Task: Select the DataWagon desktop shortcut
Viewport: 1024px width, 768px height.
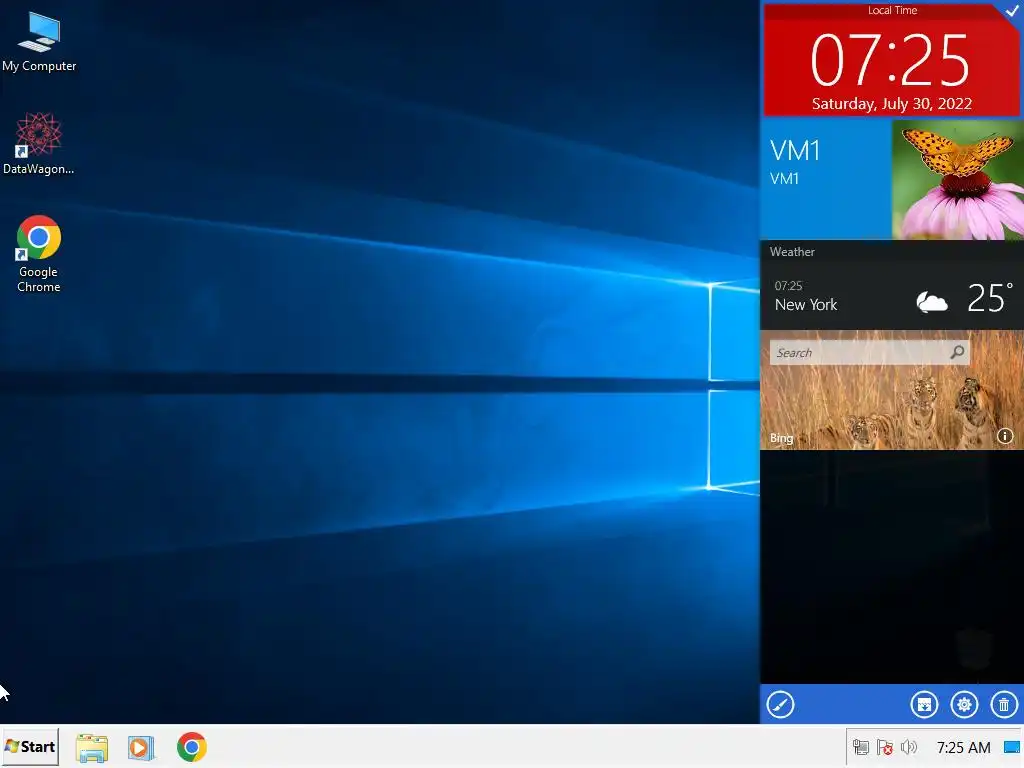Action: point(39,143)
